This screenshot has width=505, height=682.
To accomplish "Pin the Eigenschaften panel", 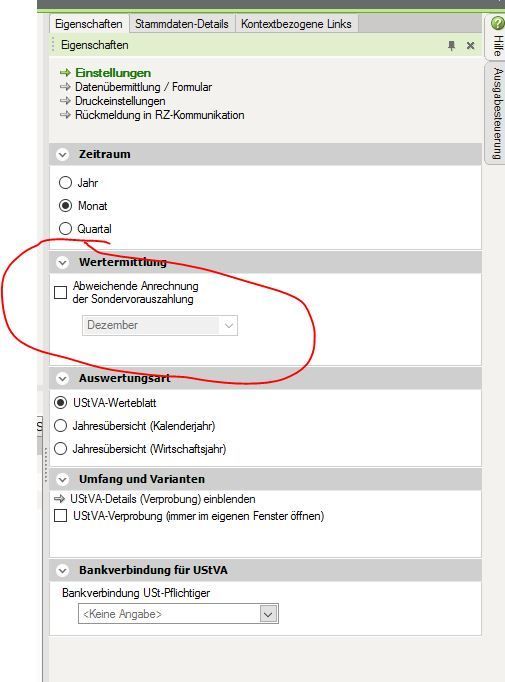I will click(x=451, y=45).
